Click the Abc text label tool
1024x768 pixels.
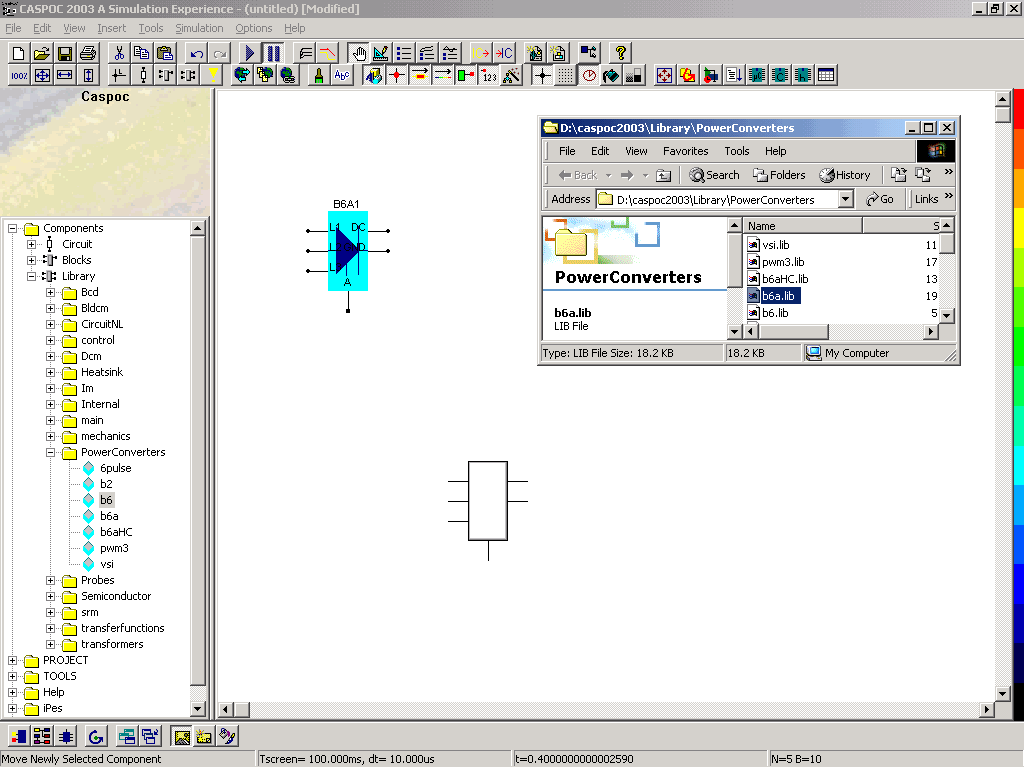pos(342,76)
